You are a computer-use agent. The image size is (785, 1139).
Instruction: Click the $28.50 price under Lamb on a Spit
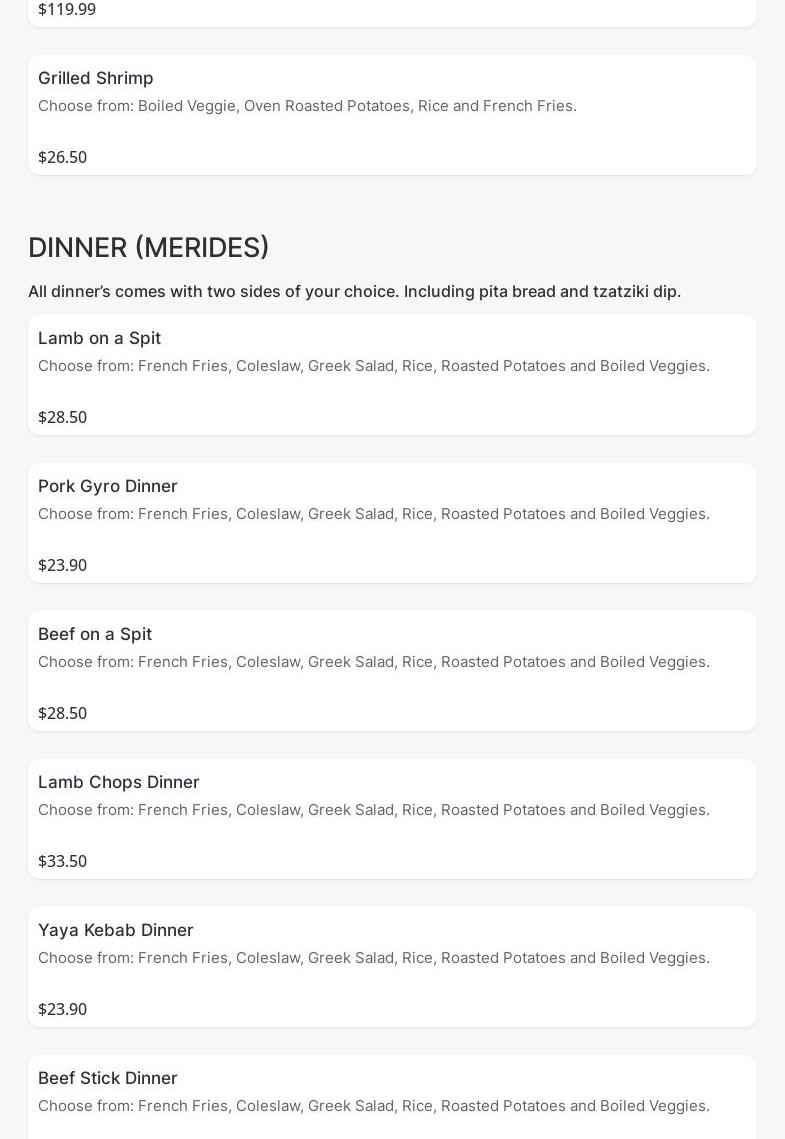coord(62,417)
